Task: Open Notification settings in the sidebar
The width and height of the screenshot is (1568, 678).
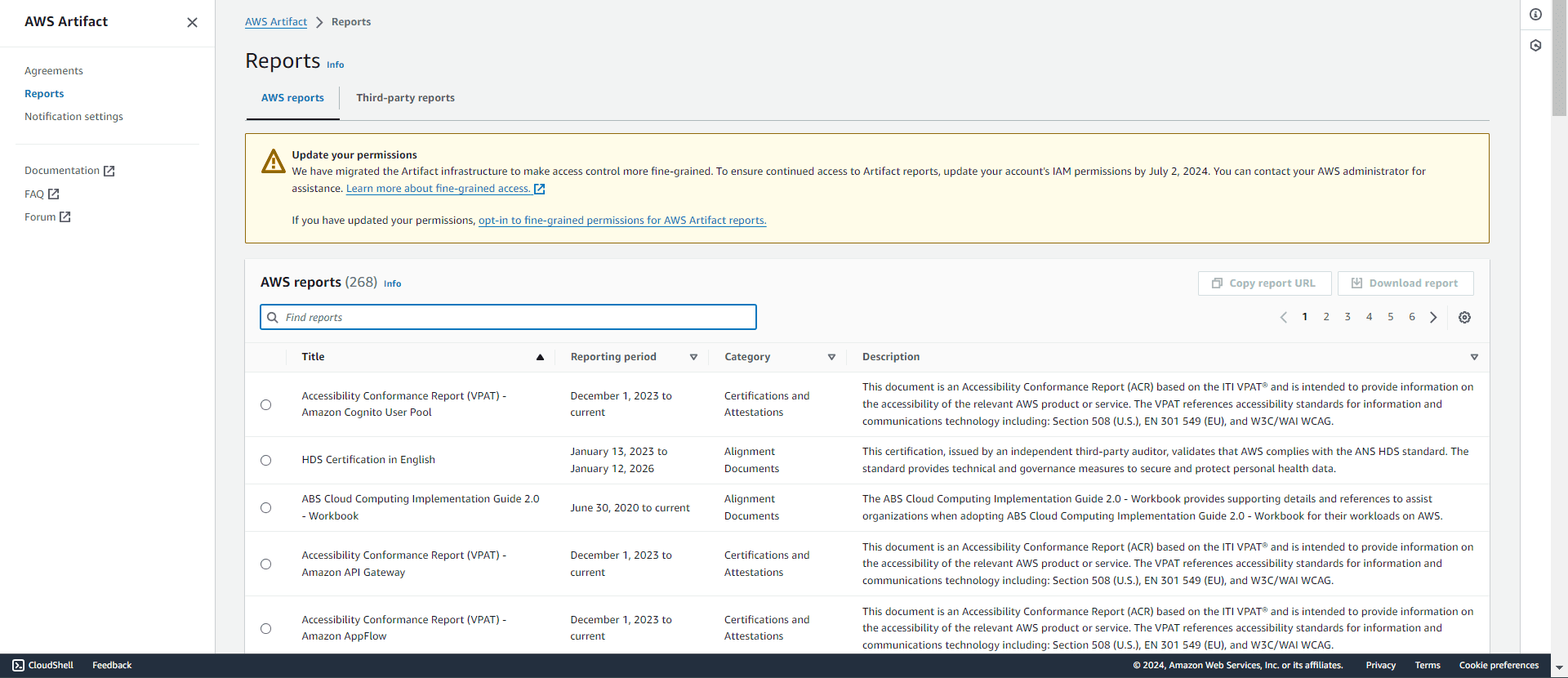Action: click(x=73, y=117)
